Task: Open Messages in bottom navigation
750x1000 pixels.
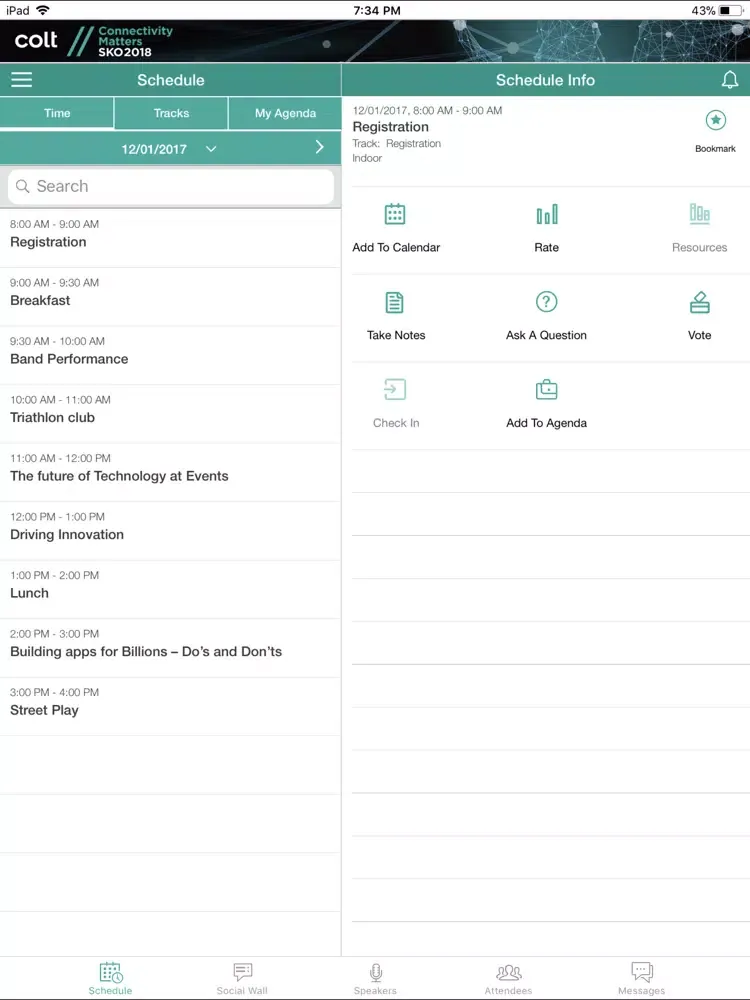Action: (x=642, y=978)
